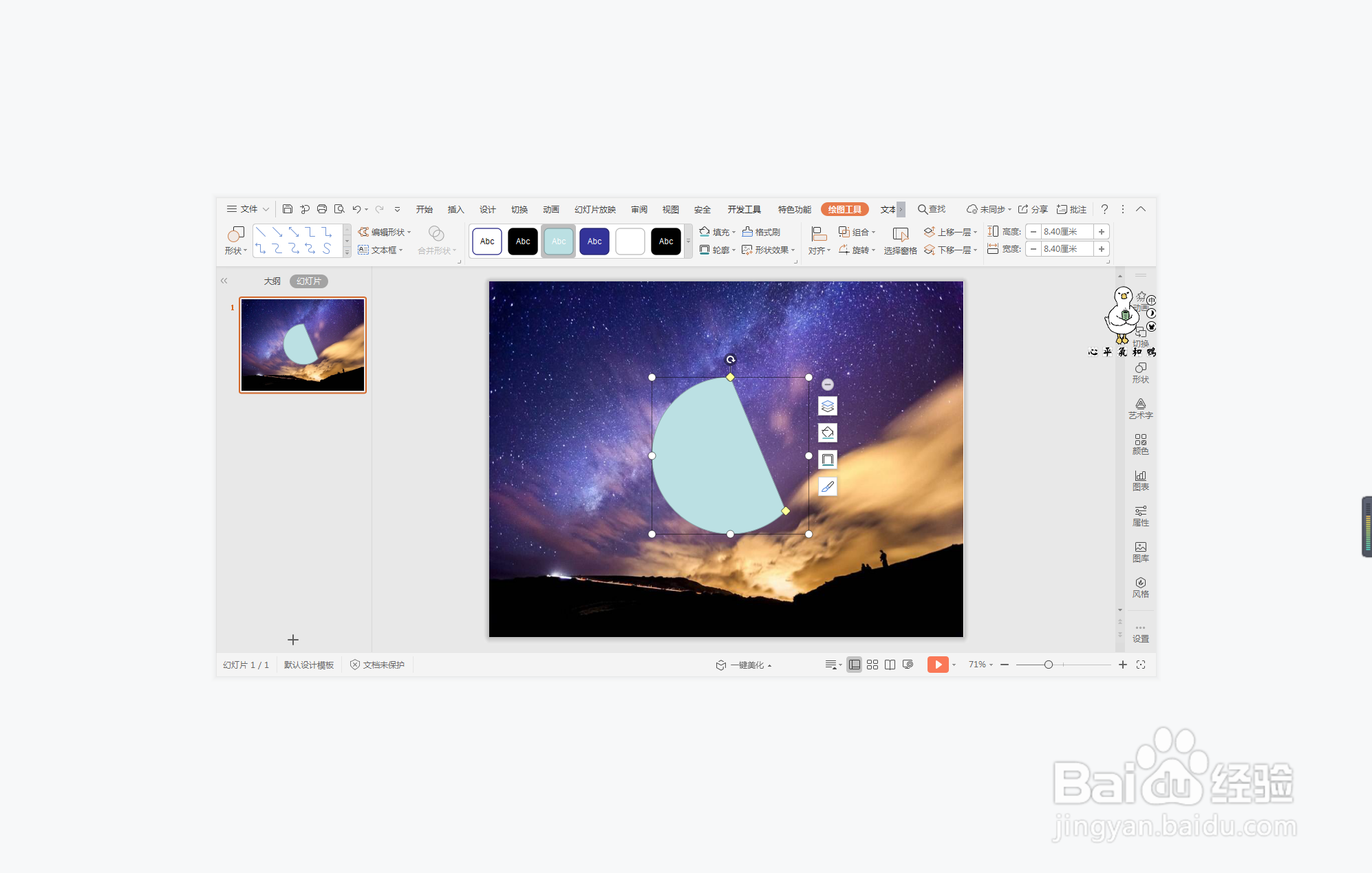Viewport: 1372px width, 873px height.
Task: Open the 71% zoom level dropdown
Action: [x=980, y=665]
